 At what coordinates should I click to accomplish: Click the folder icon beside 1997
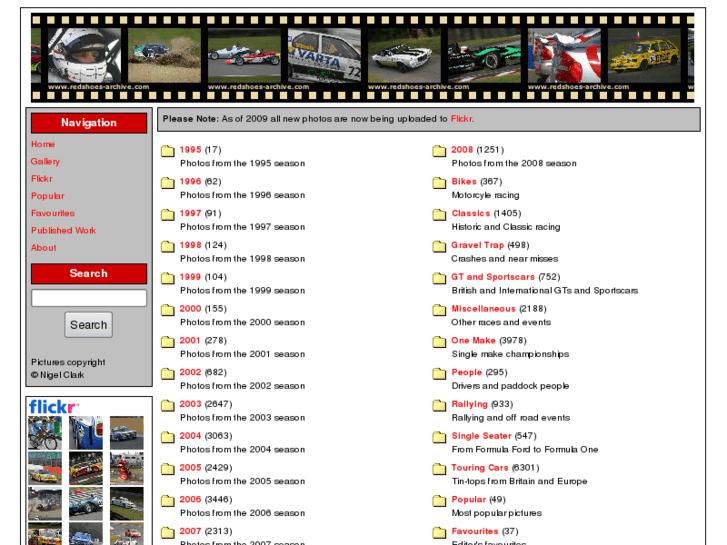167,215
